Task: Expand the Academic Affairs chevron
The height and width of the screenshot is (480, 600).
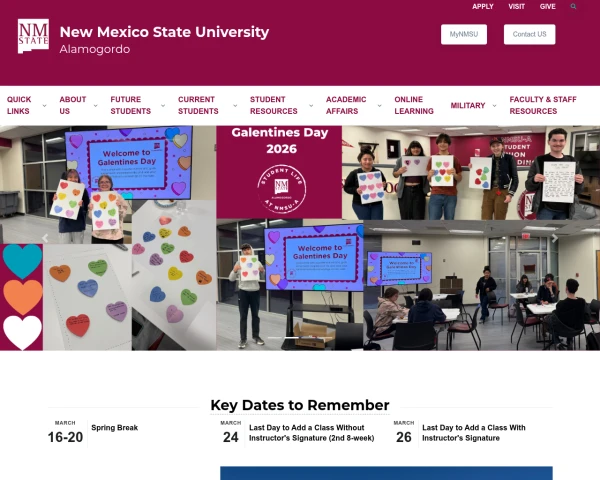Action: coord(380,106)
